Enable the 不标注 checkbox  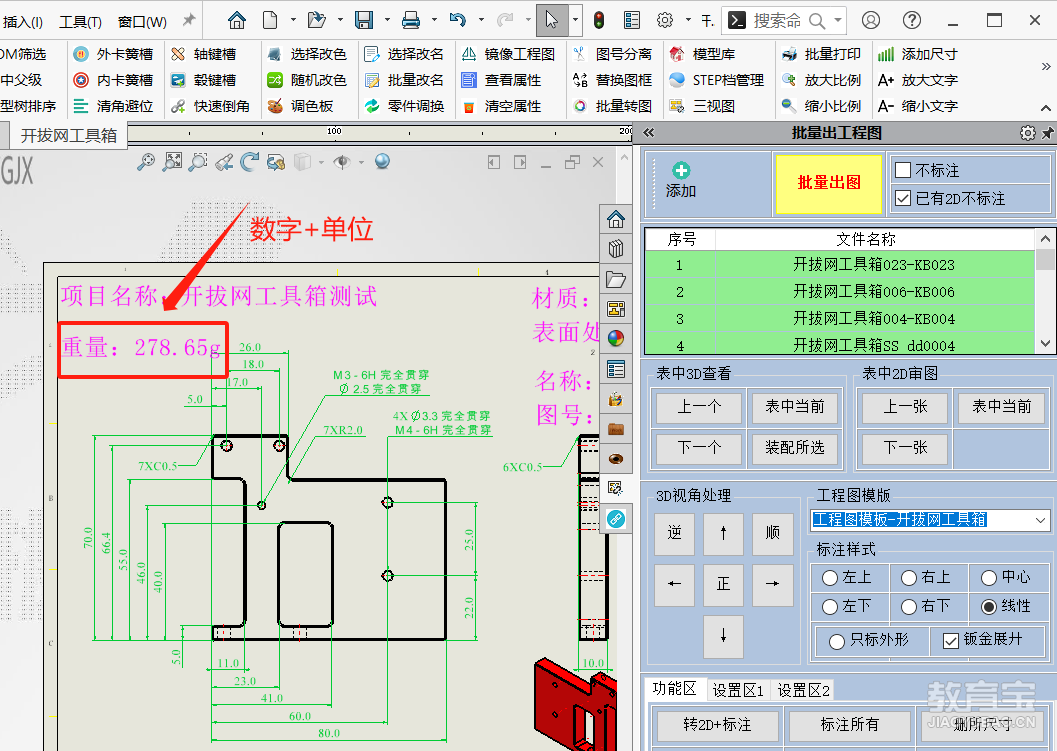[x=903, y=170]
